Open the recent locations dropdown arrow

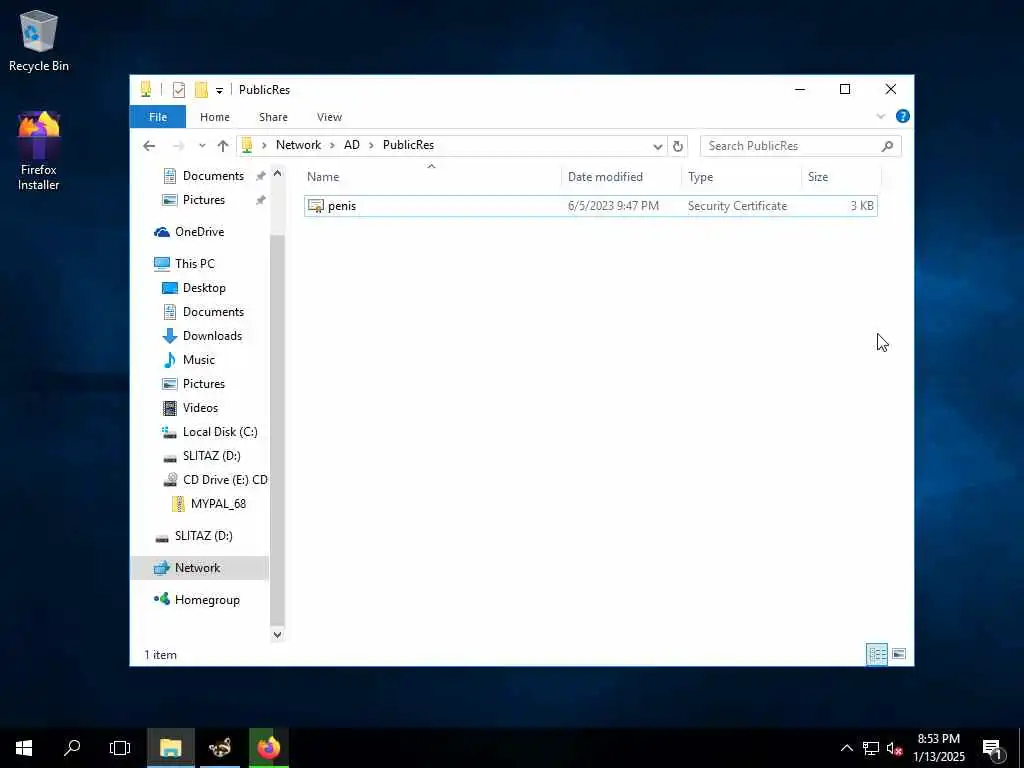coord(202,146)
